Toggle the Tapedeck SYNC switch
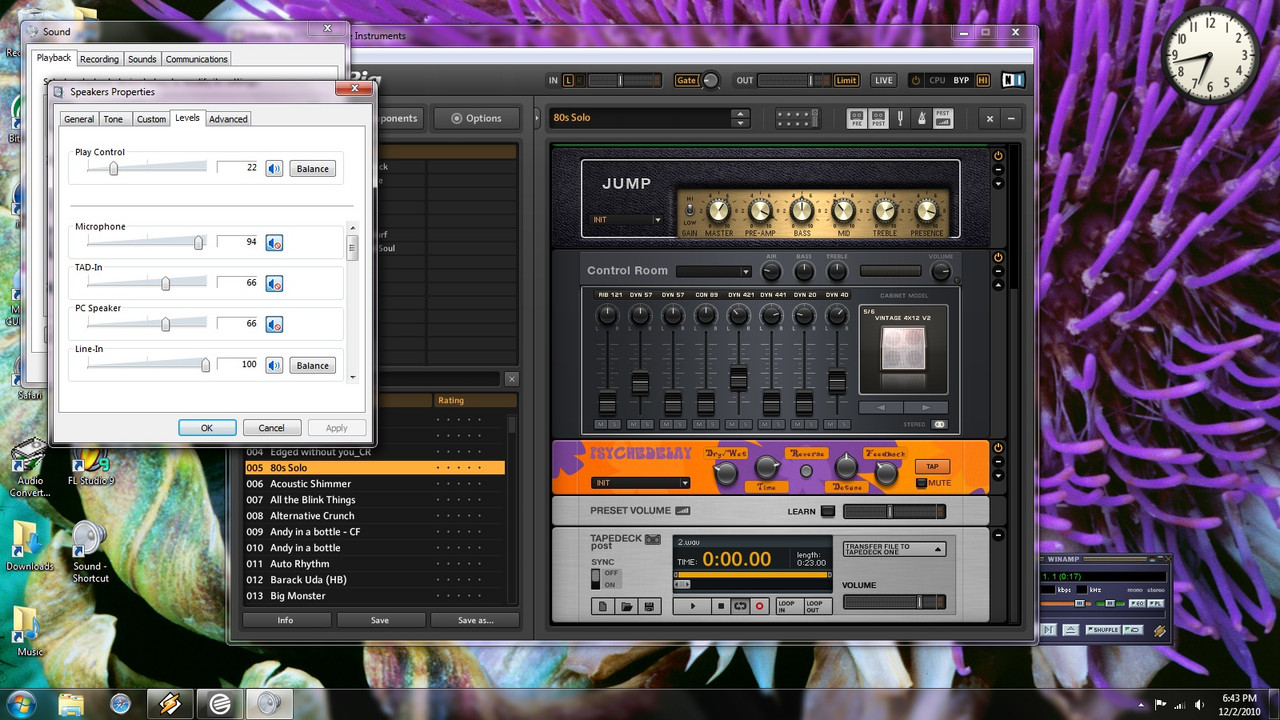The width and height of the screenshot is (1280, 720). point(596,578)
